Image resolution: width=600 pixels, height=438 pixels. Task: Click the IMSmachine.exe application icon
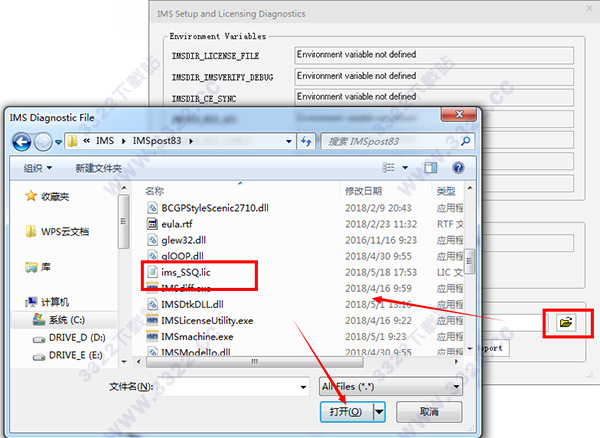pyautogui.click(x=152, y=336)
